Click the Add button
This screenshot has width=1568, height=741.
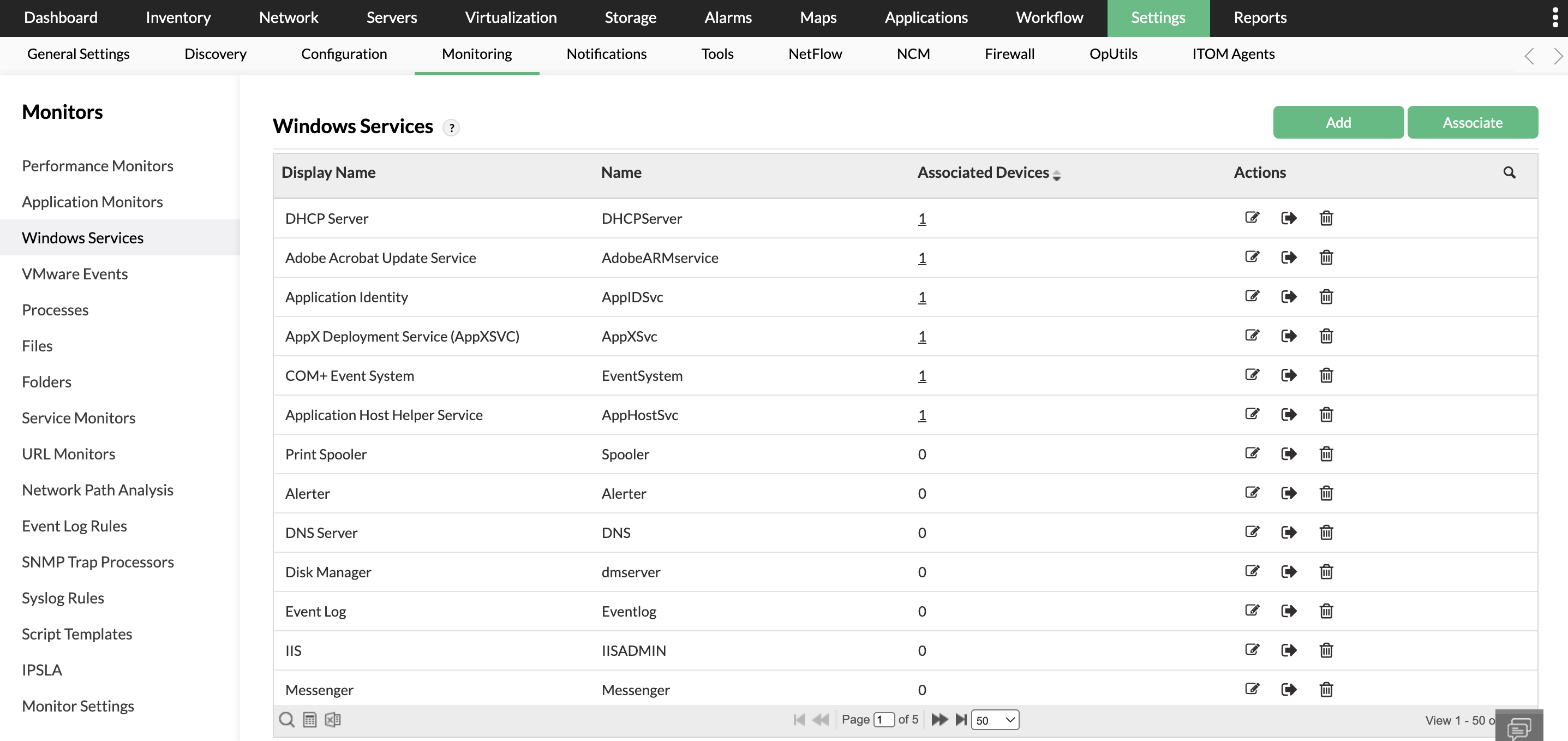[1338, 122]
